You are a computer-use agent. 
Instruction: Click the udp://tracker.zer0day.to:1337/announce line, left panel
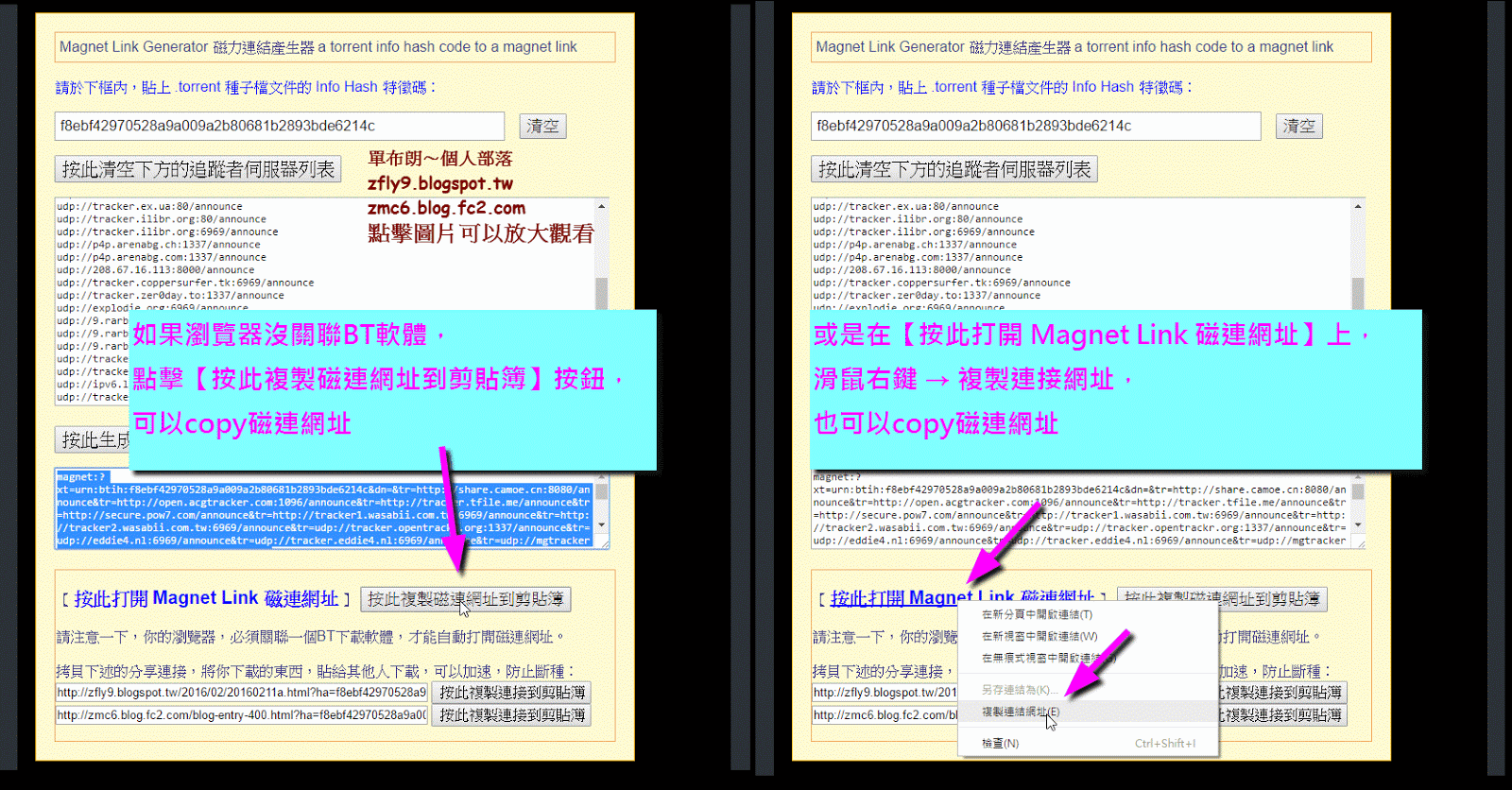tap(170, 296)
